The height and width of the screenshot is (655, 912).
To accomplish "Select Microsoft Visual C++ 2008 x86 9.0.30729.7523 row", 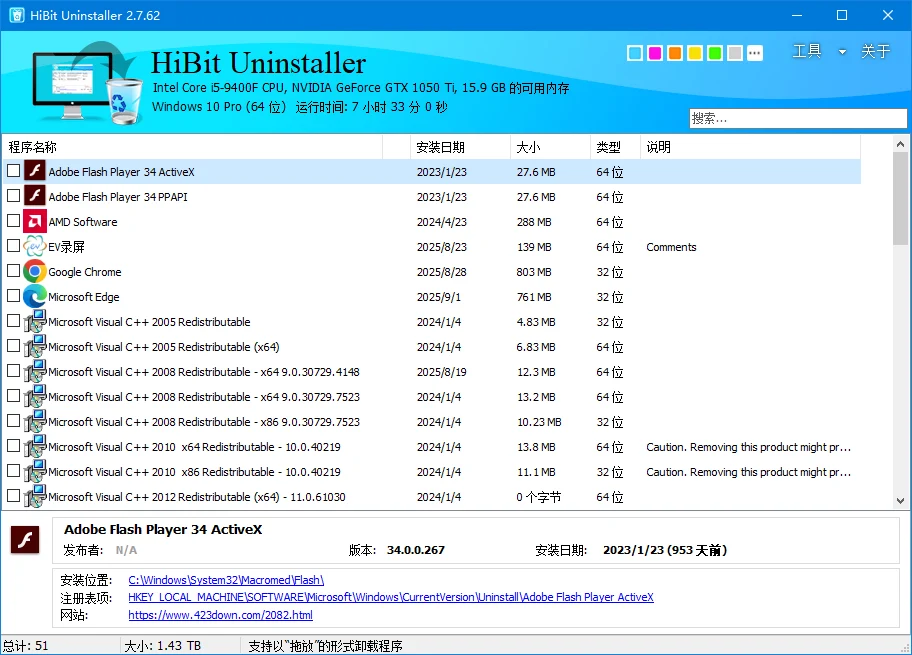I will point(432,422).
